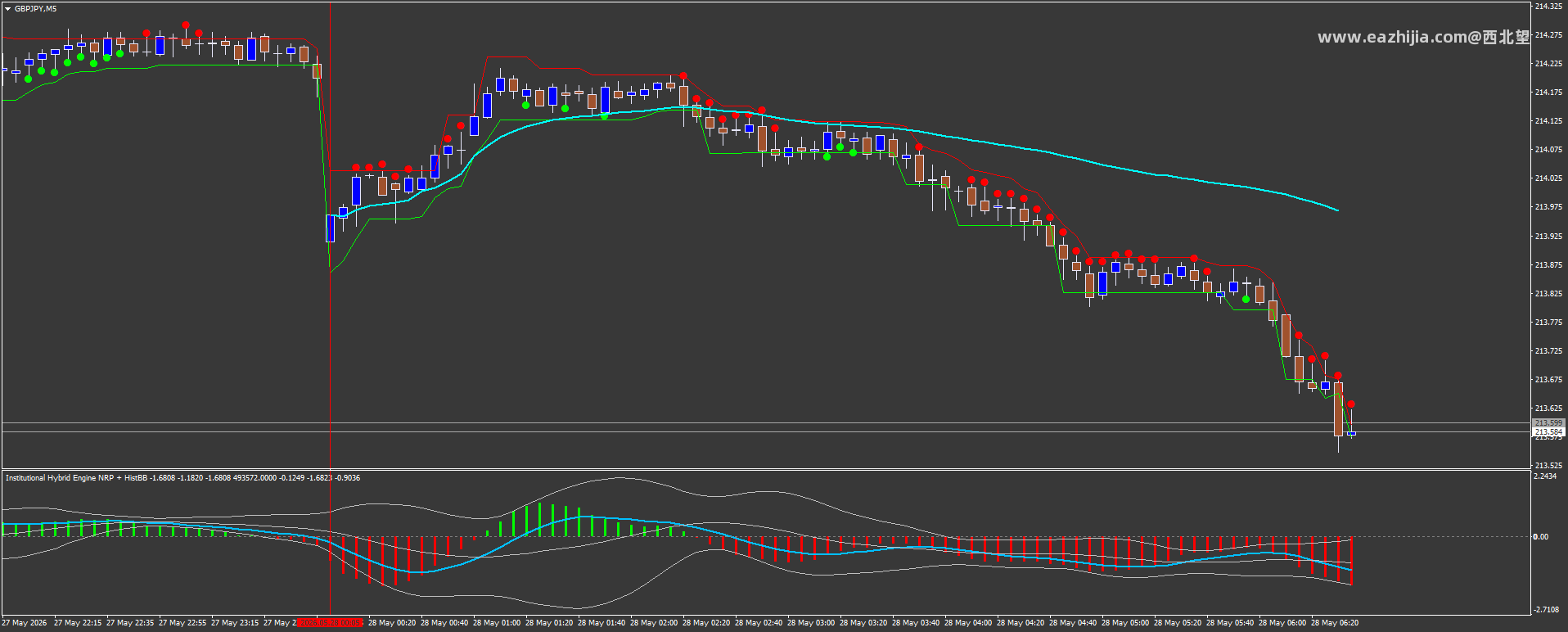Click the 213.875 price scale label
Viewport: 1568px width, 632px height.
(x=1548, y=265)
